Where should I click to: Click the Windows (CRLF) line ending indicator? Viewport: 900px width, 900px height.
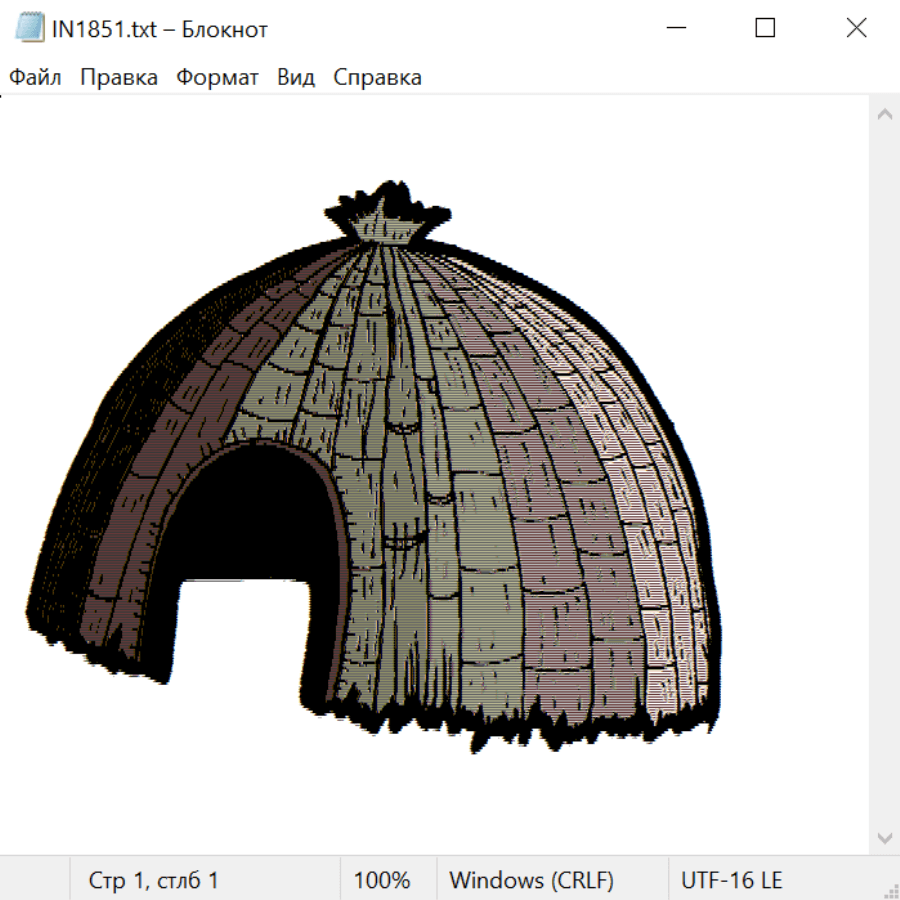531,881
